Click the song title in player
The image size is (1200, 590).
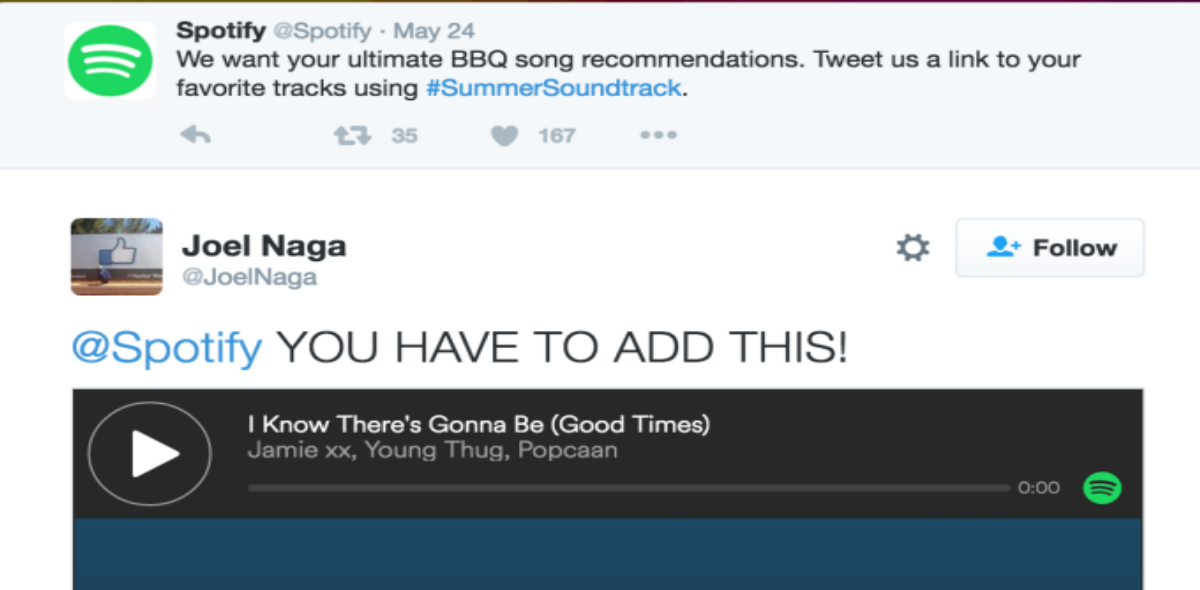478,424
